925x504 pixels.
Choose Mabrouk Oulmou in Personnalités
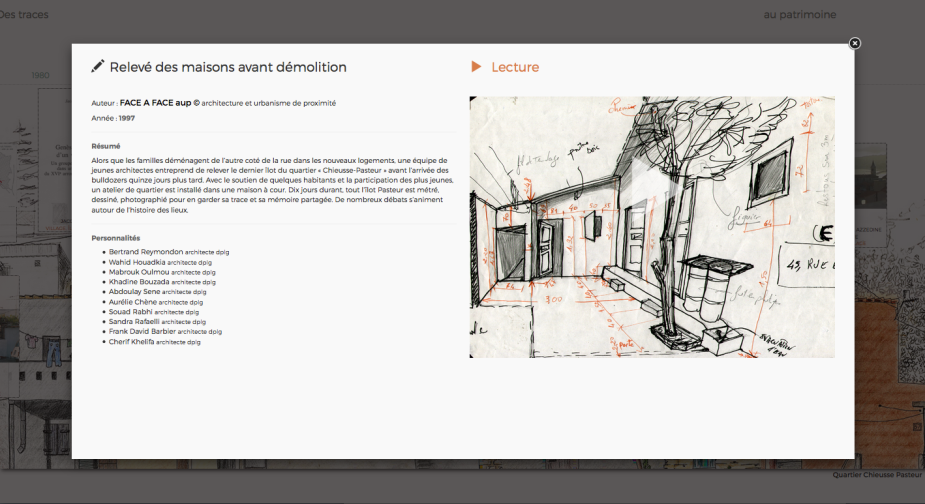tap(139, 272)
